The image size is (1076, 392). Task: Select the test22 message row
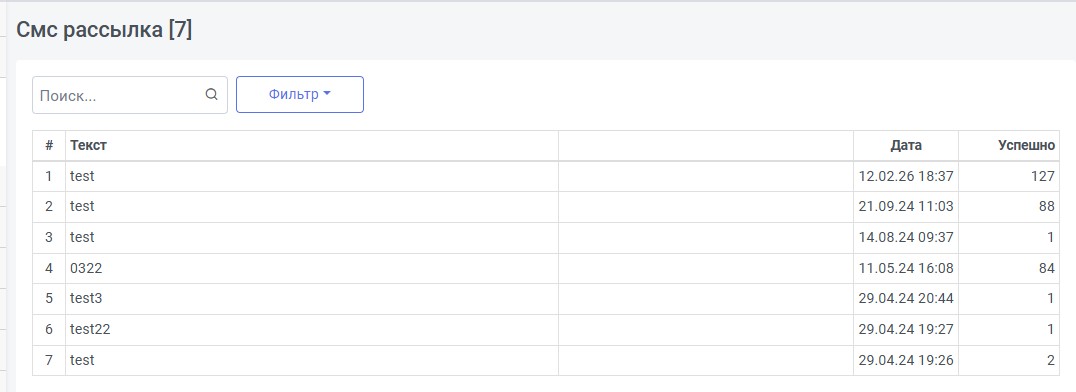pyautogui.click(x=546, y=330)
